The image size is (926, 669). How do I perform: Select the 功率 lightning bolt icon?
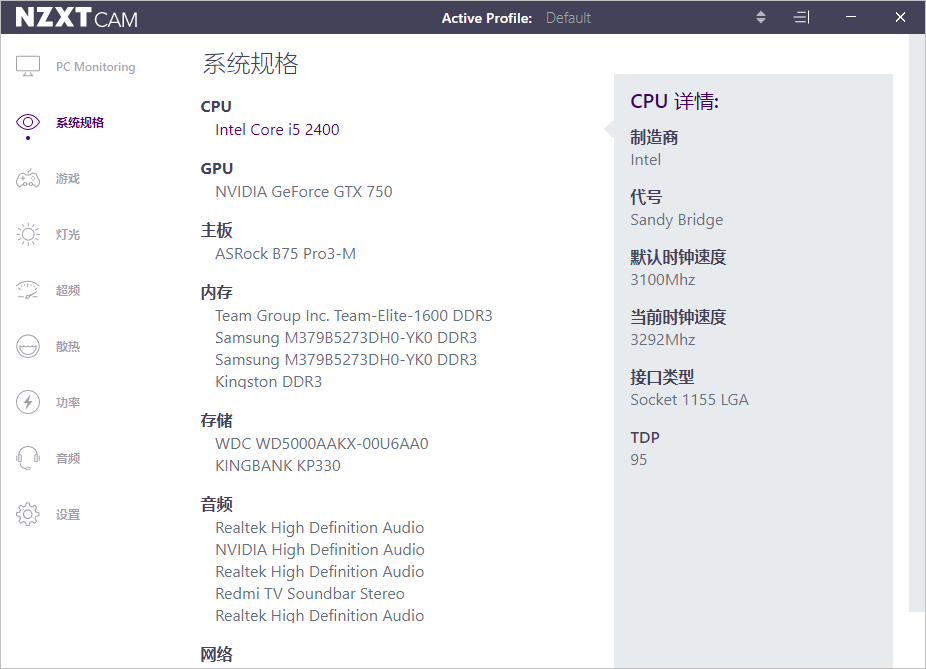(x=28, y=403)
